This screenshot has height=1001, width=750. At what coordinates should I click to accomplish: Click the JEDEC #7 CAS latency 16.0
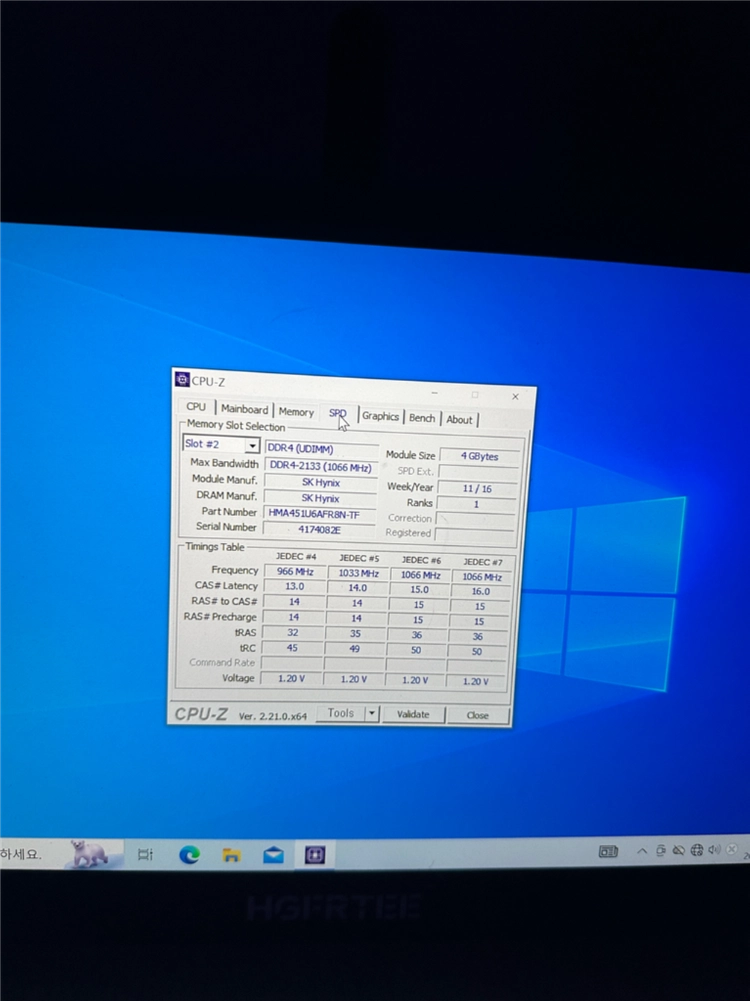(x=481, y=592)
